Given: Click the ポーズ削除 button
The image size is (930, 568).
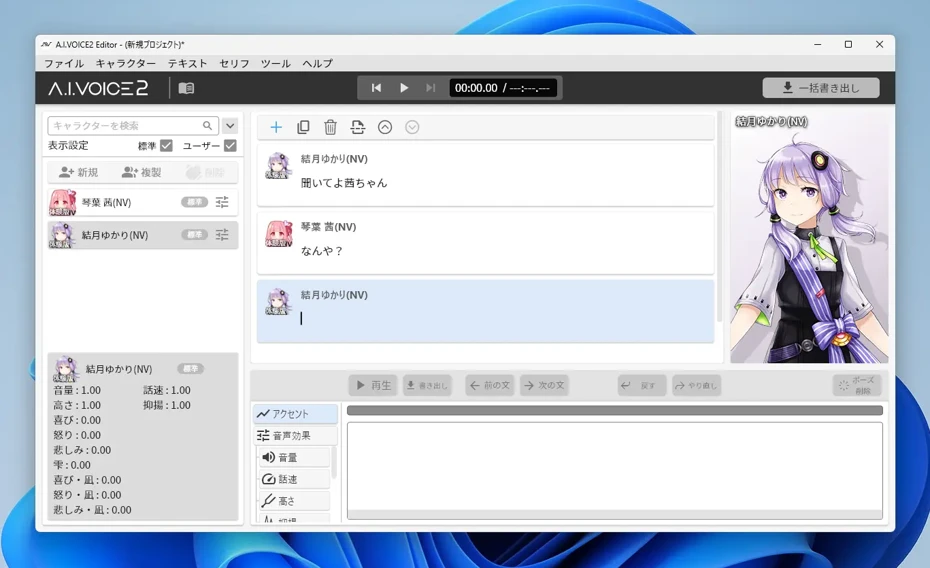Looking at the screenshot, I should (856, 385).
